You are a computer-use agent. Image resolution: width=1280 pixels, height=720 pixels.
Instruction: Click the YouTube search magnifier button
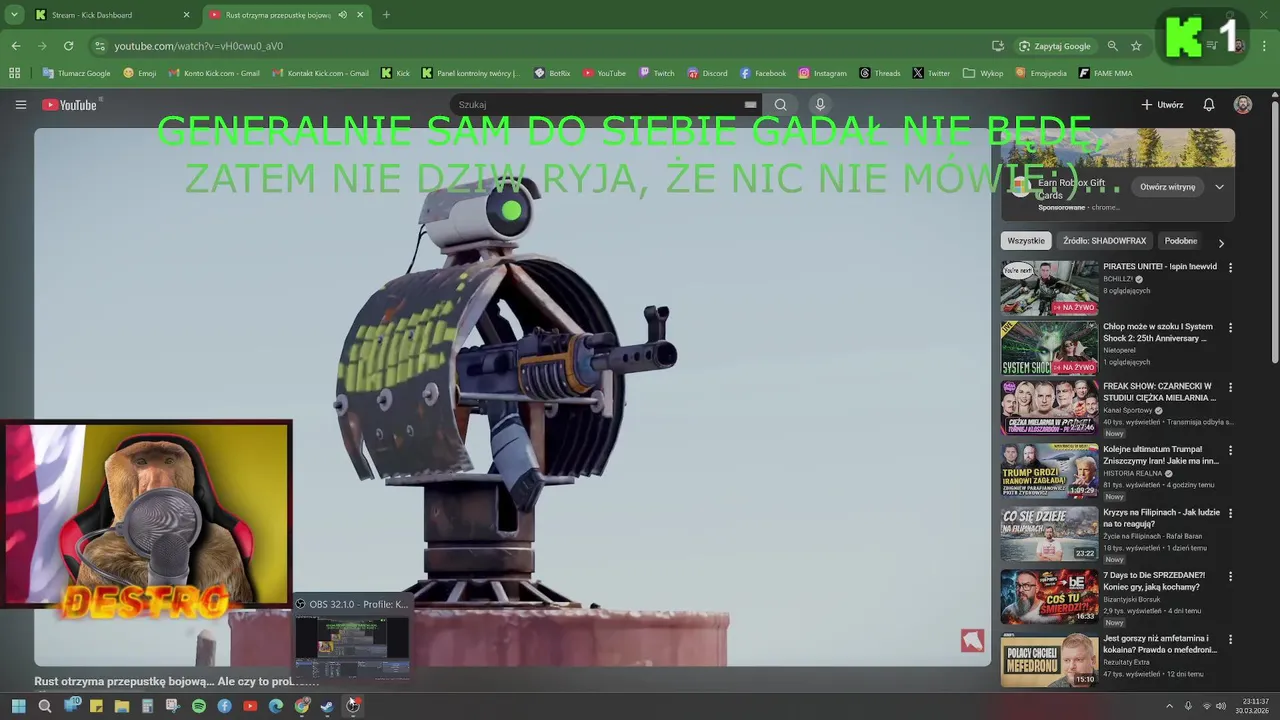tap(780, 105)
